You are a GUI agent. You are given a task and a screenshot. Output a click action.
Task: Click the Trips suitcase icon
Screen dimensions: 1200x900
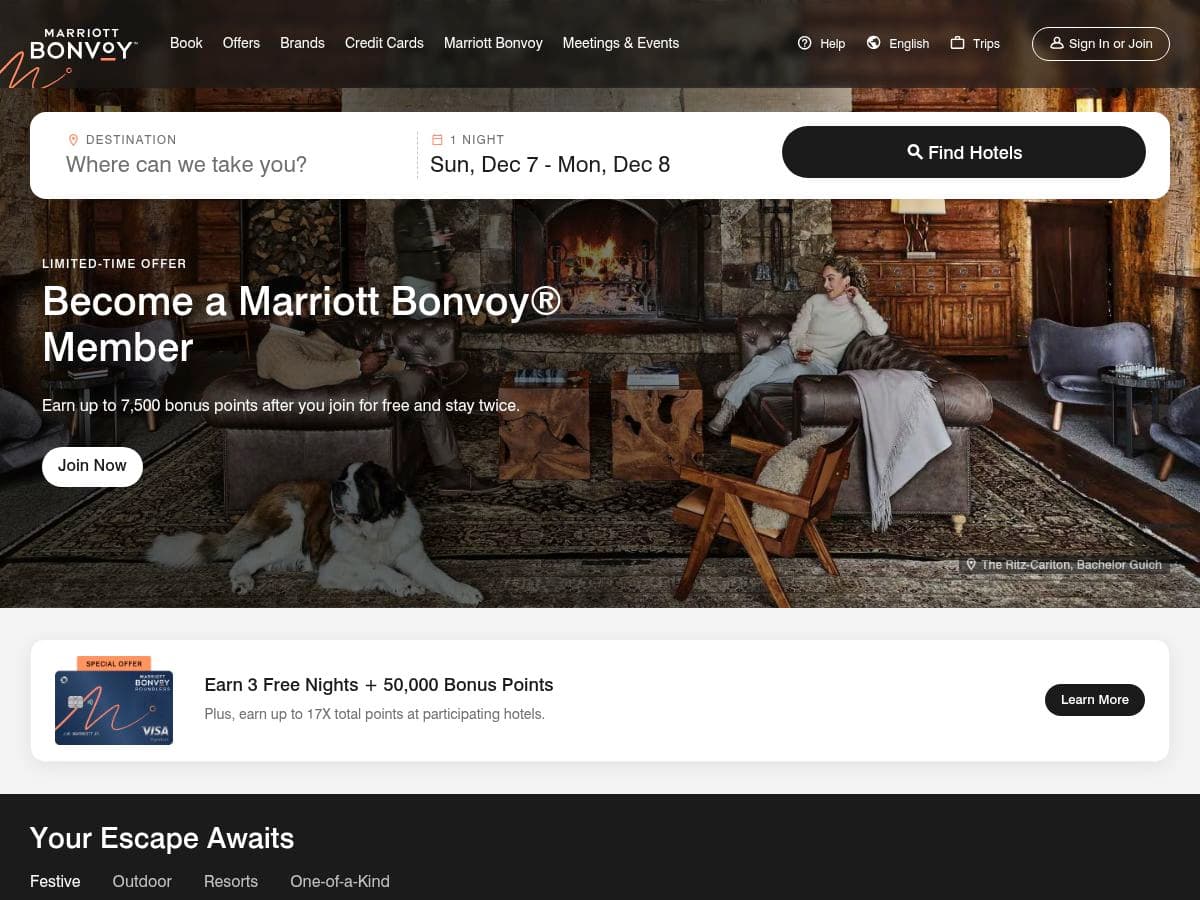pos(957,43)
